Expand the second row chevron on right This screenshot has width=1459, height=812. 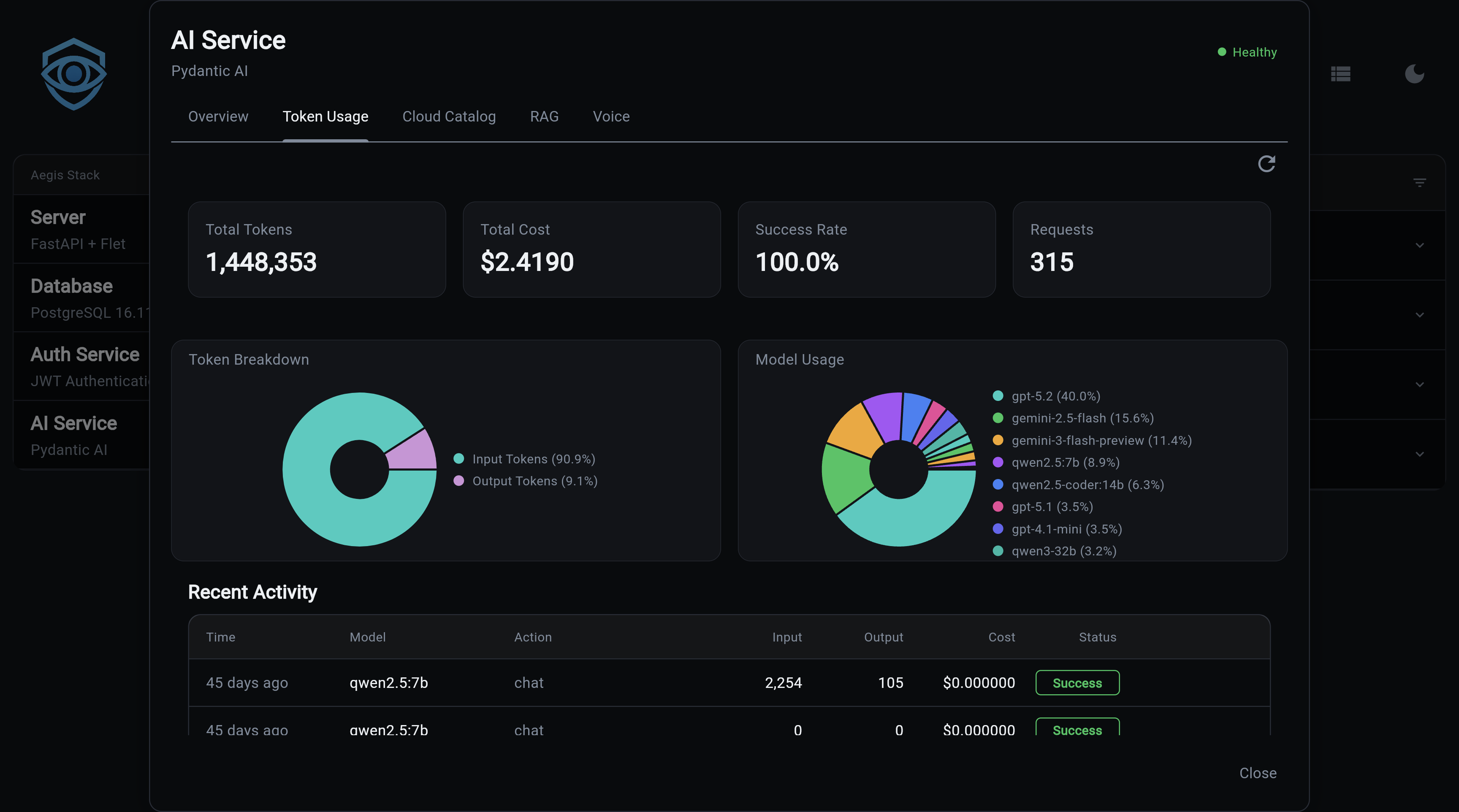point(1419,315)
